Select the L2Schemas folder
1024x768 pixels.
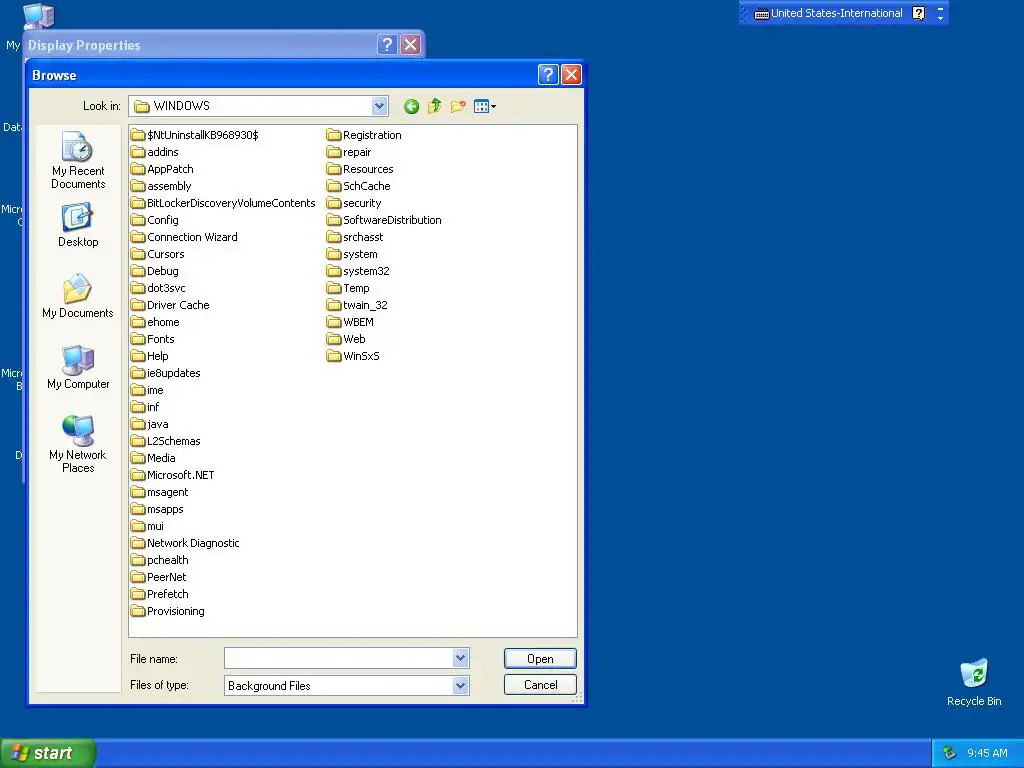pos(166,441)
